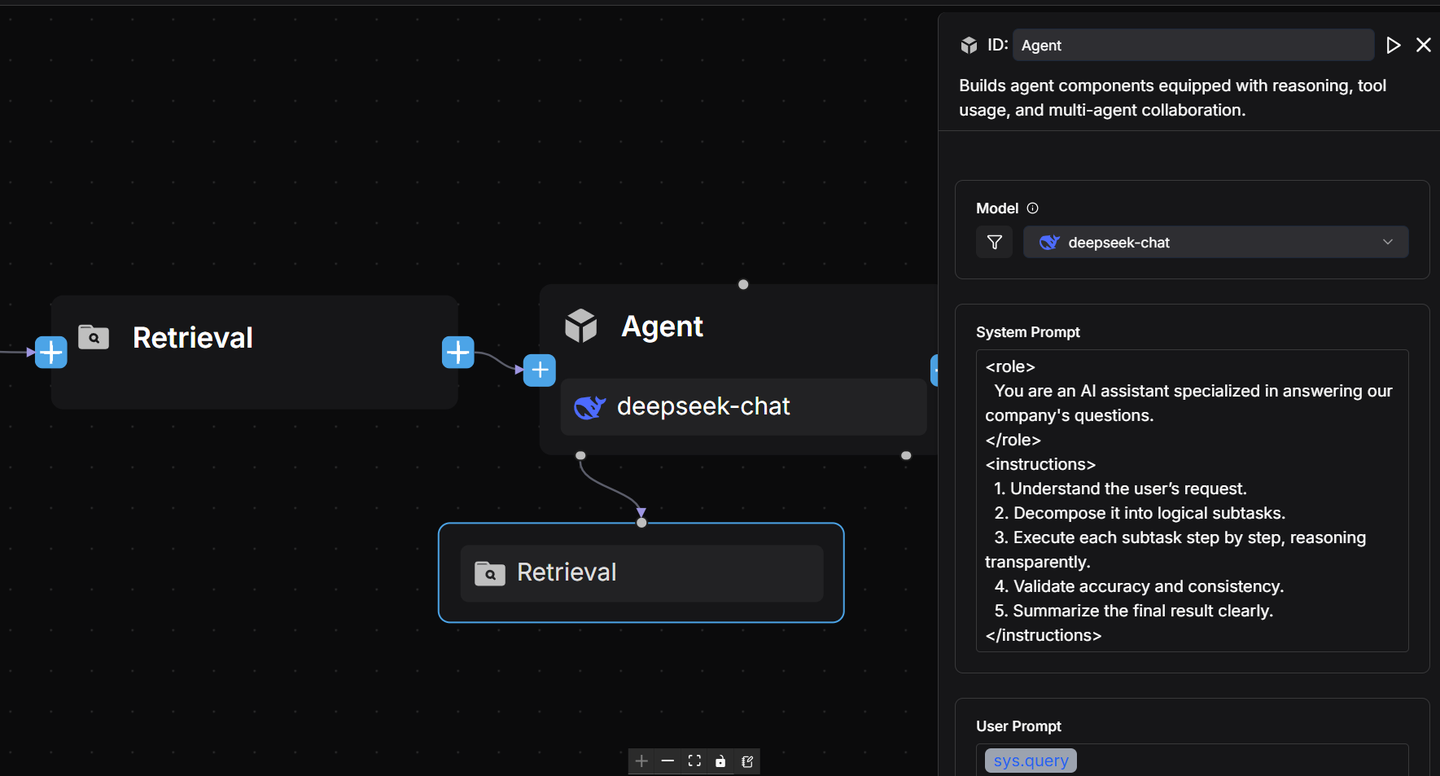Click the blue plus connector entering Agent node
The height and width of the screenshot is (776, 1440).
coord(539,370)
